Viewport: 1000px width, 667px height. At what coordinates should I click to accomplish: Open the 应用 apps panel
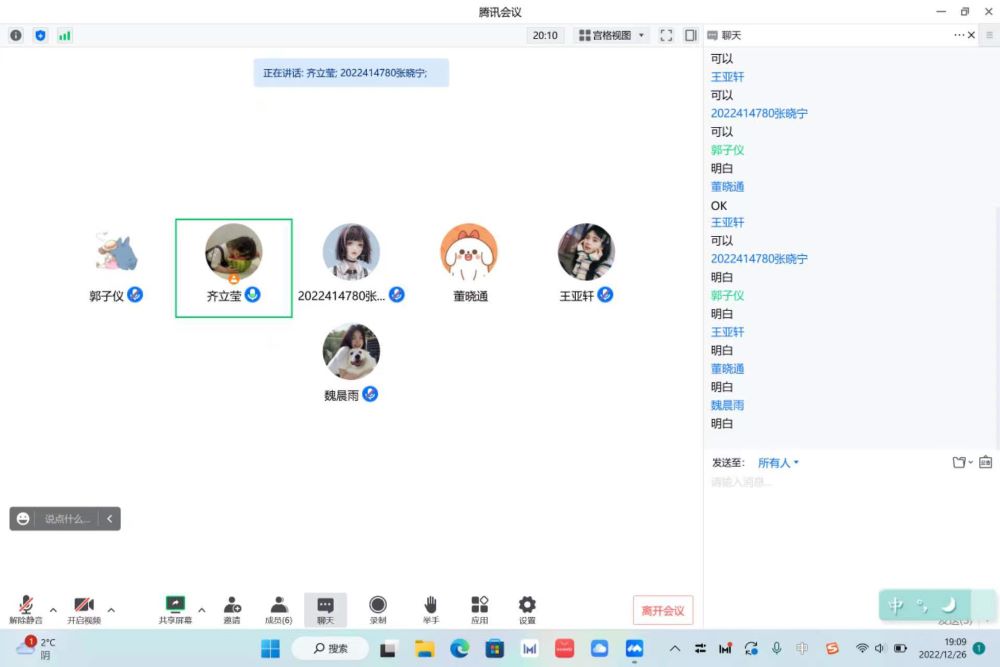point(480,609)
